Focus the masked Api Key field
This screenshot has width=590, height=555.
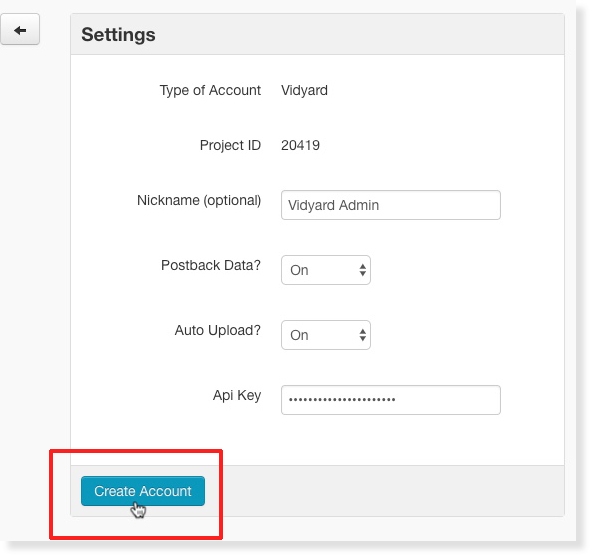coord(391,400)
